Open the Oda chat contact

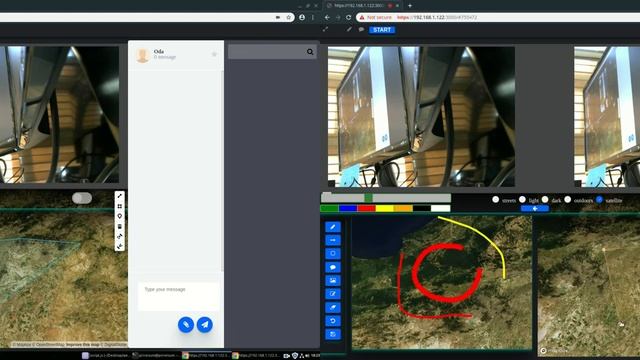[x=176, y=54]
